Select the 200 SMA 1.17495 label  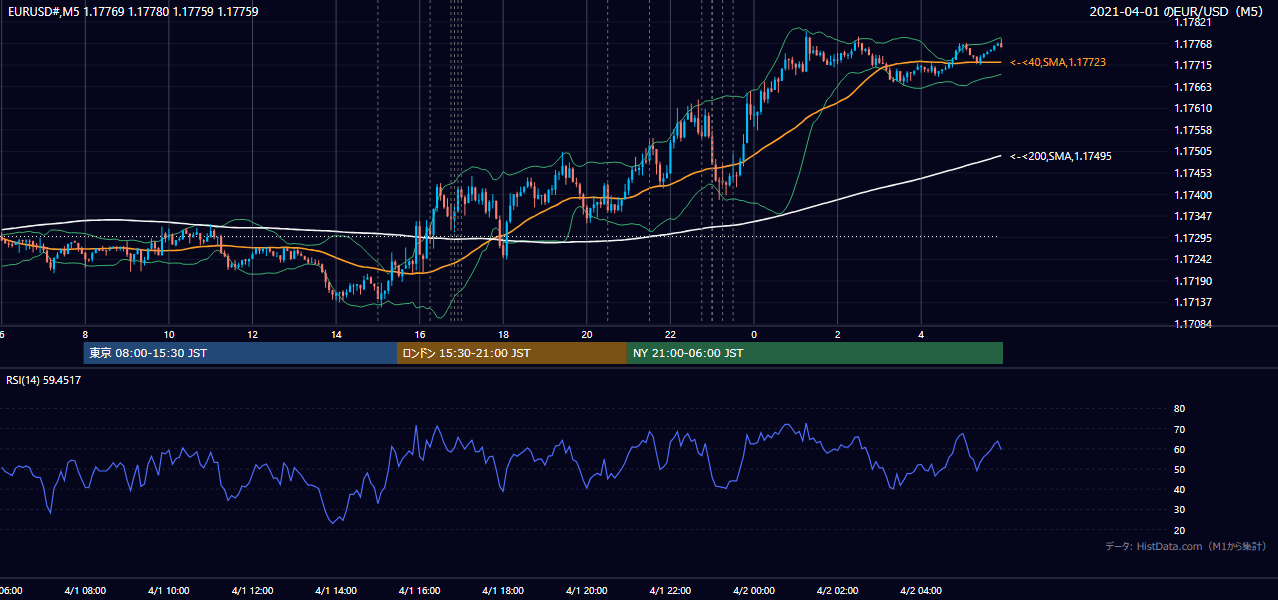point(1061,156)
